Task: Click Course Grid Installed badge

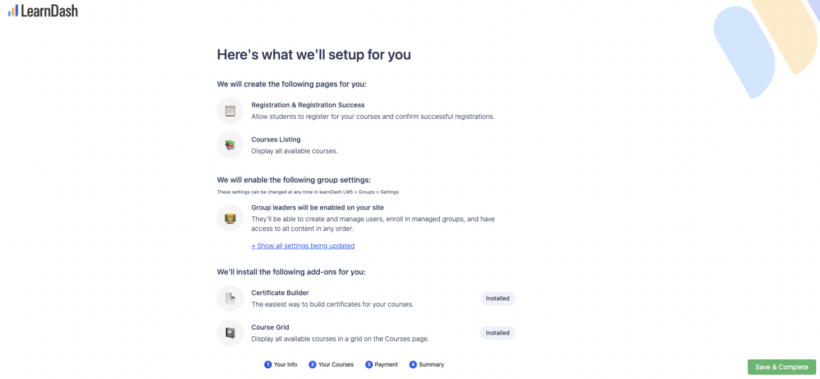Action: (x=497, y=333)
